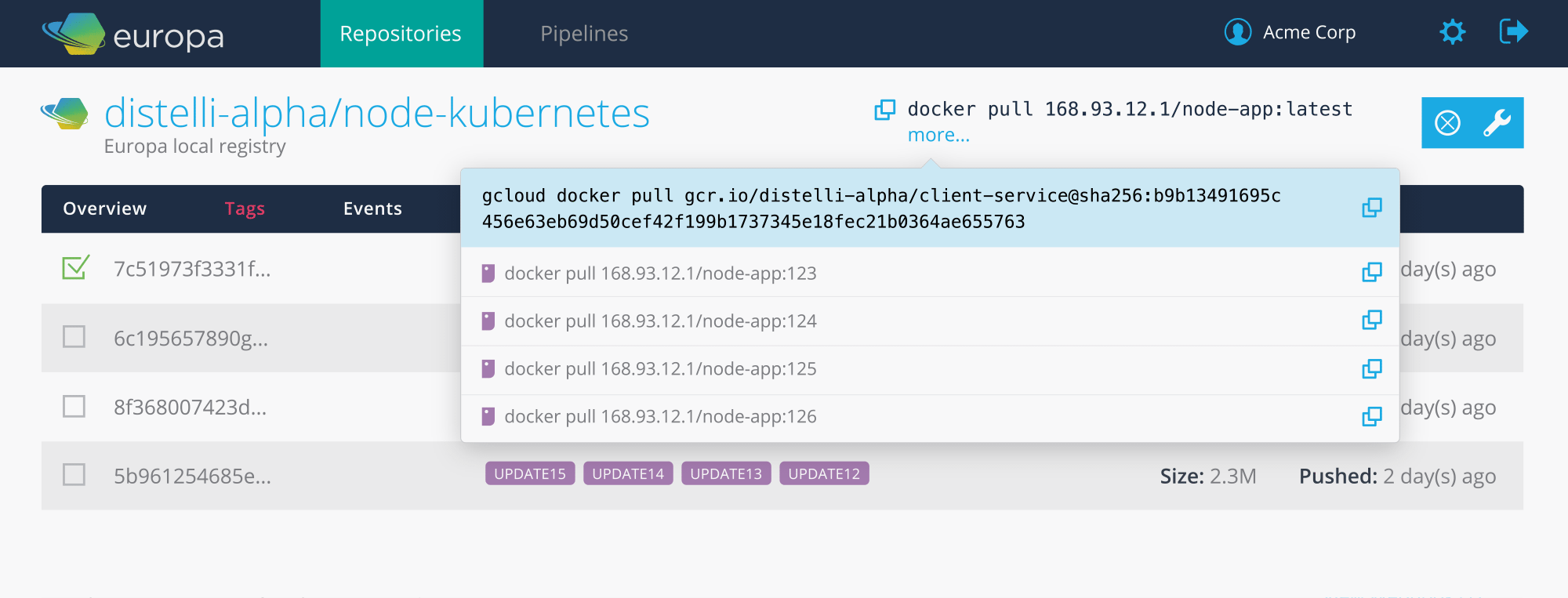Select the 5b961254685e image checkbox
The image size is (1568, 598).
tap(74, 475)
